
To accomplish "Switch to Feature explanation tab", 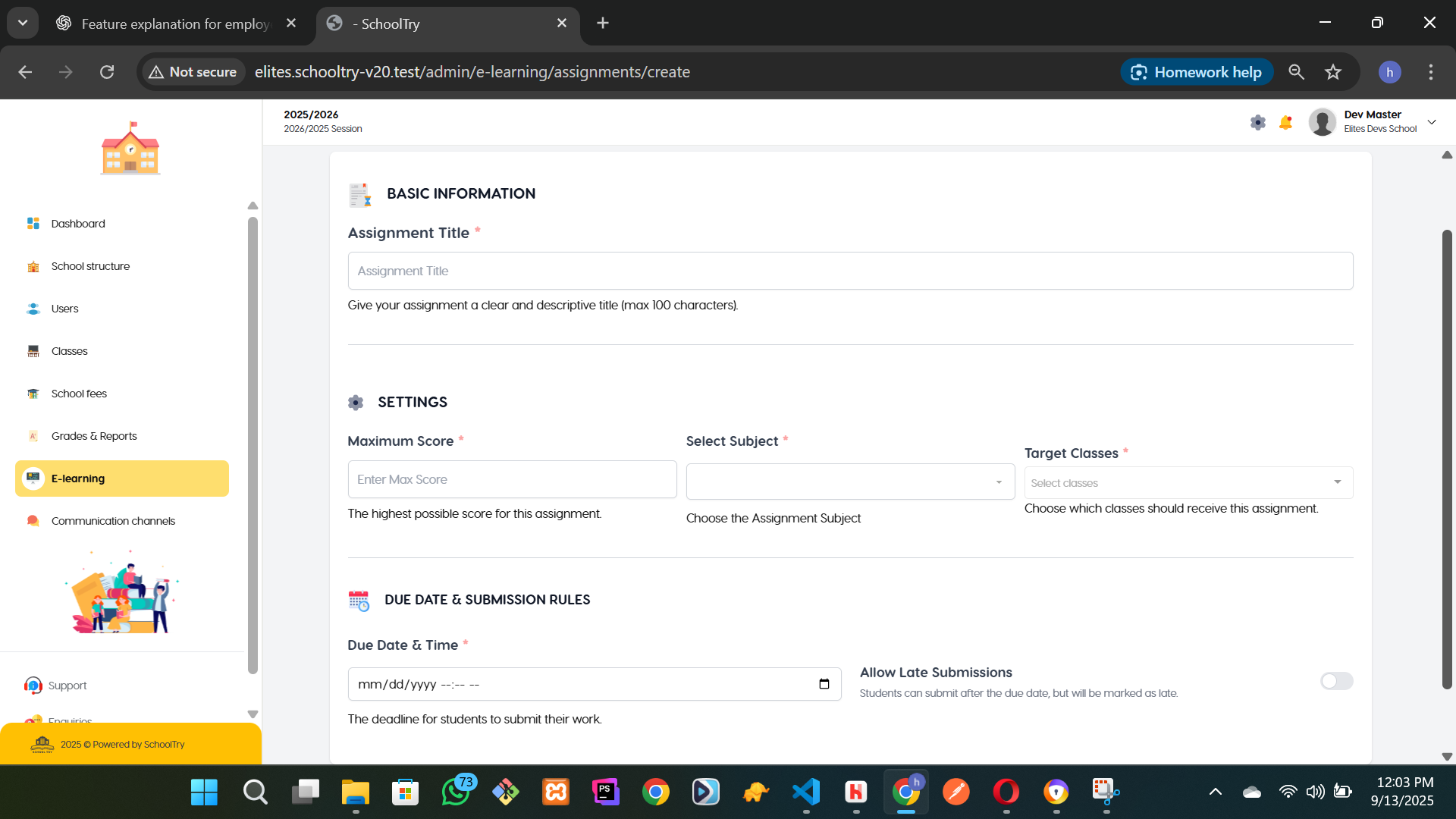I will 175,24.
